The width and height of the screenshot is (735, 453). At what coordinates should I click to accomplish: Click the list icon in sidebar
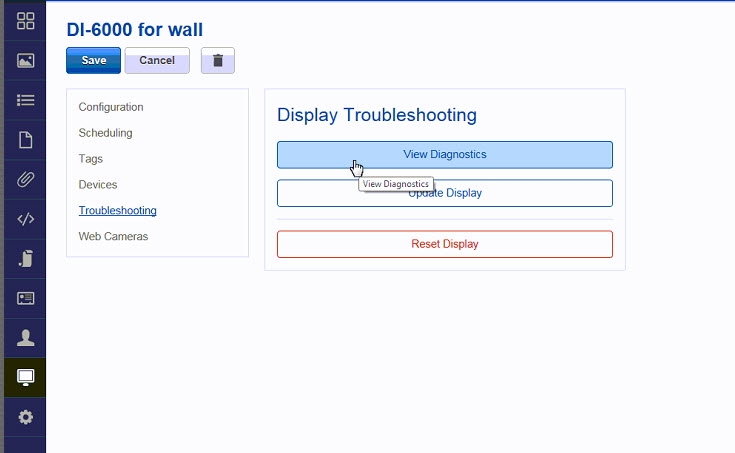[x=26, y=100]
